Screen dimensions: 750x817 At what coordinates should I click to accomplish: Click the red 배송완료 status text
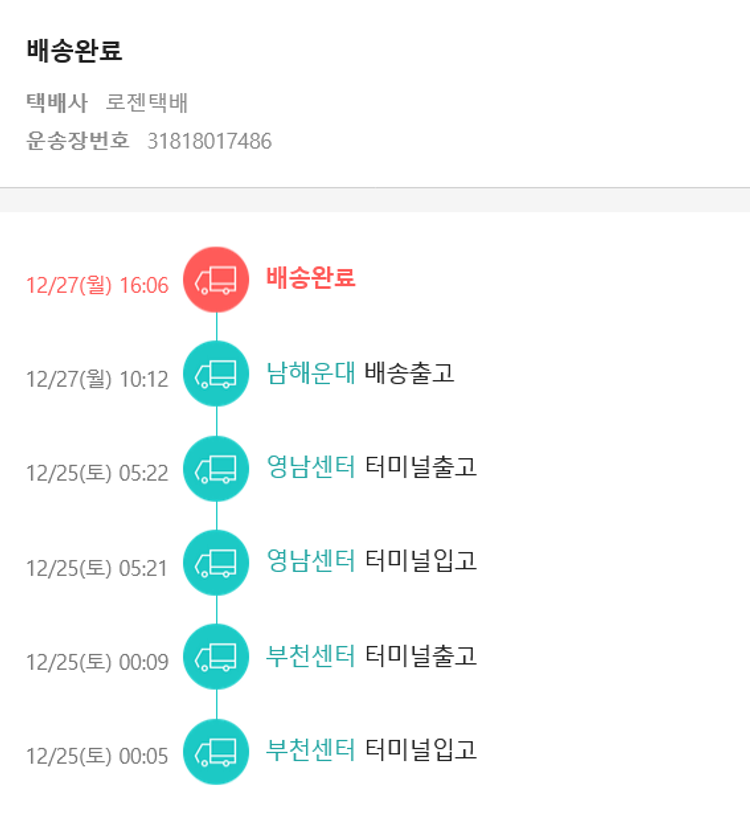click(x=311, y=278)
